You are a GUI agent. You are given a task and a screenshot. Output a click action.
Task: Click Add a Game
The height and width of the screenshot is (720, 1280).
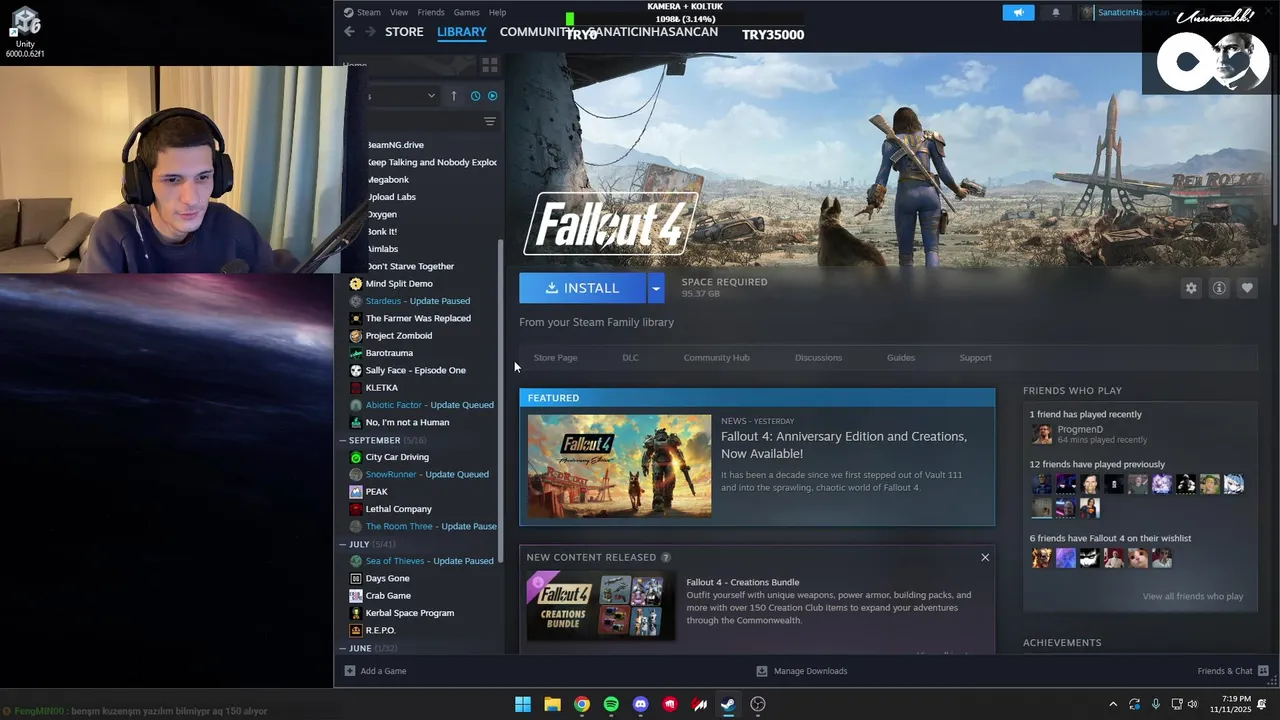tap(376, 671)
